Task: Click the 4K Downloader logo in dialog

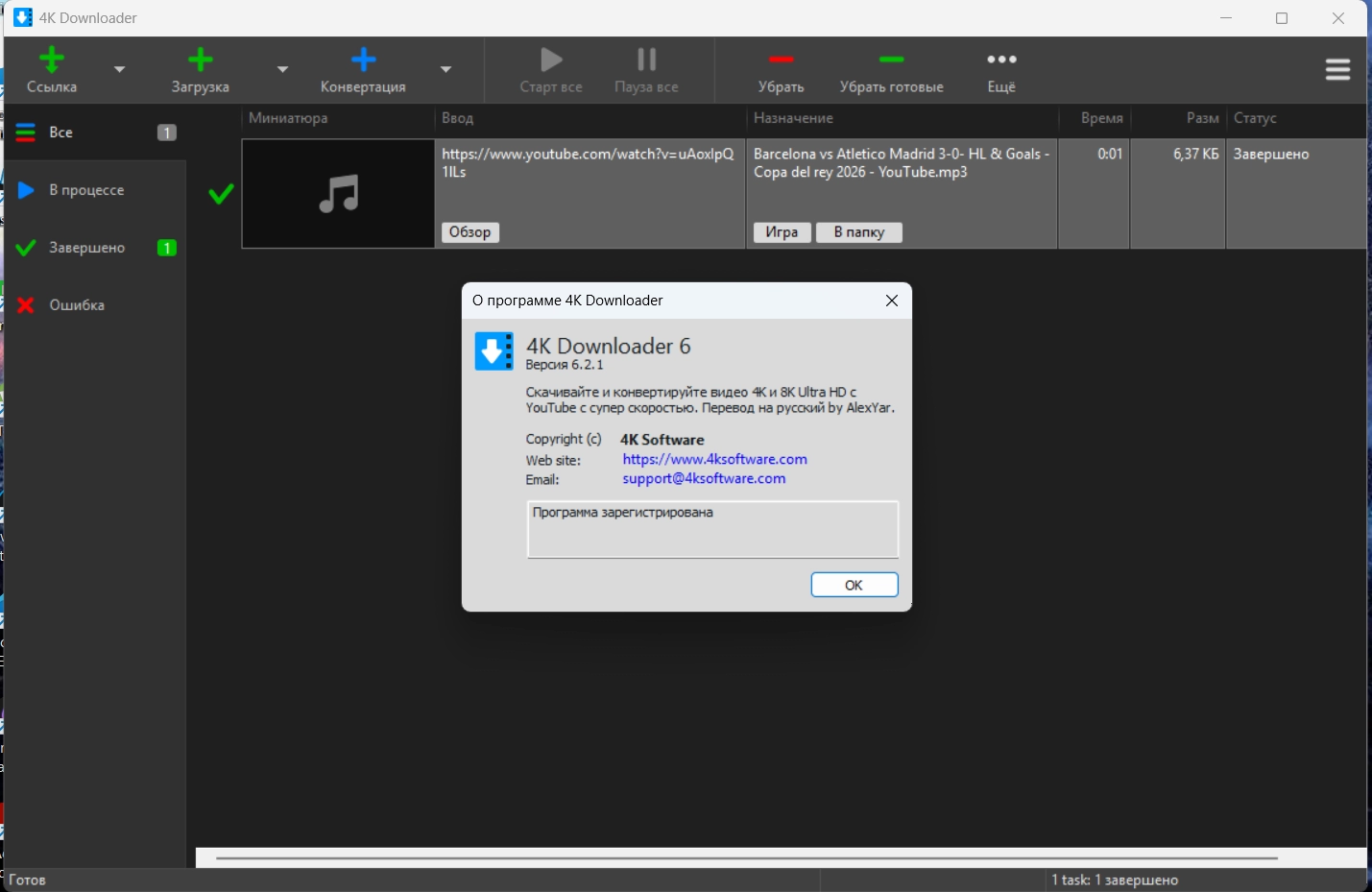Action: [494, 351]
